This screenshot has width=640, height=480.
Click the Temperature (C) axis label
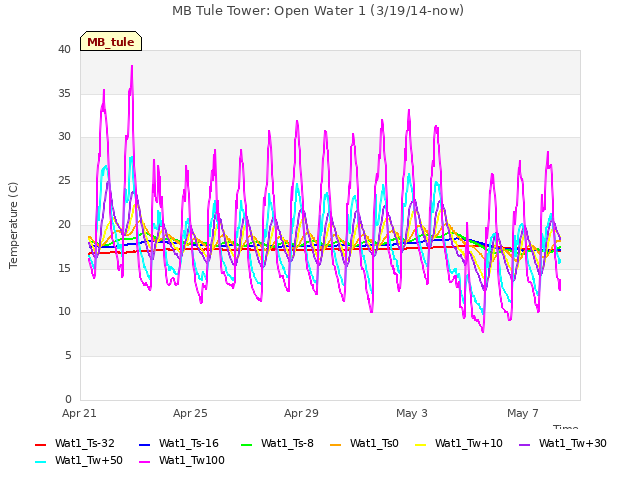click(13, 225)
